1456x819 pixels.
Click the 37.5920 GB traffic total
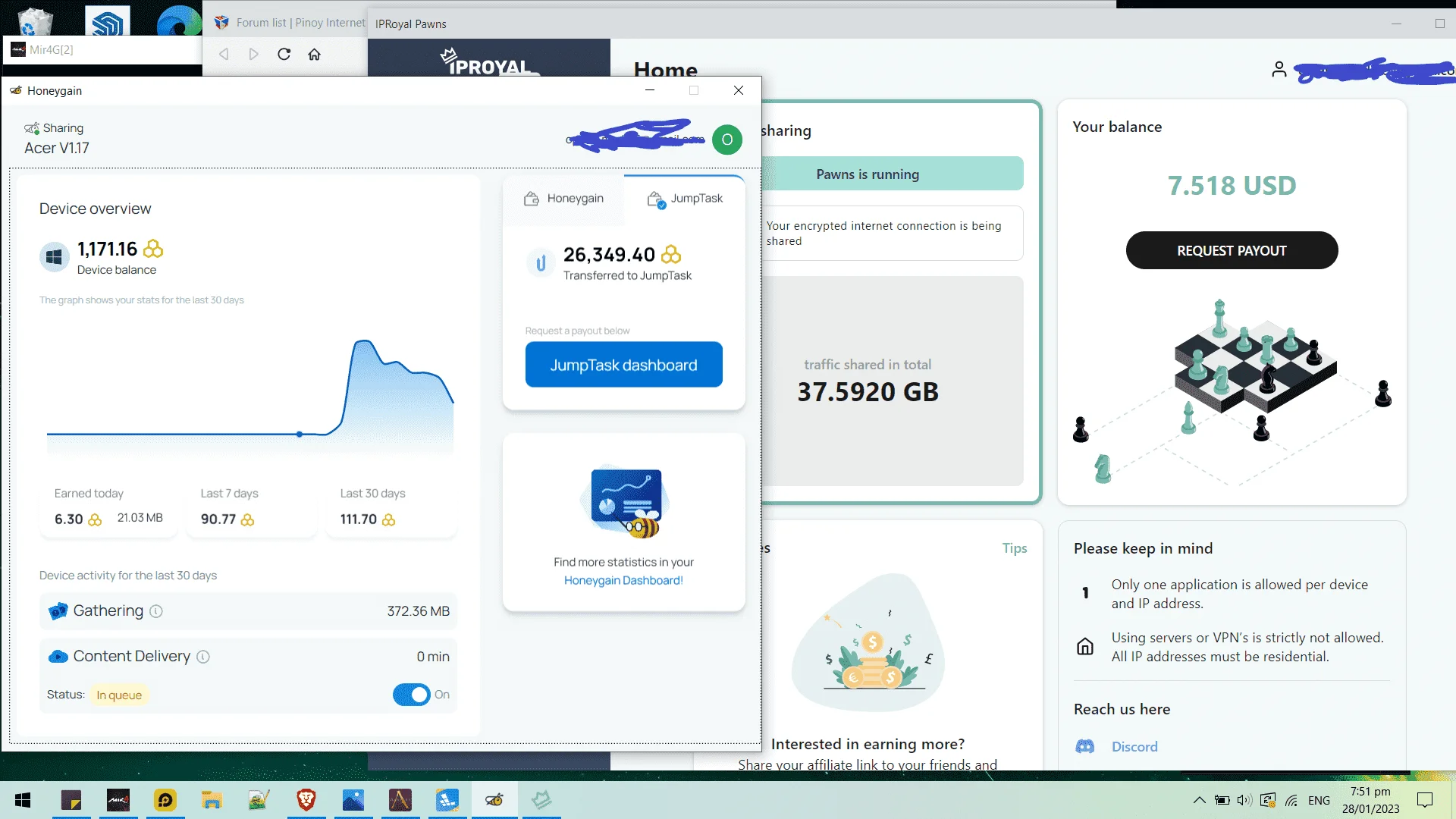868,392
